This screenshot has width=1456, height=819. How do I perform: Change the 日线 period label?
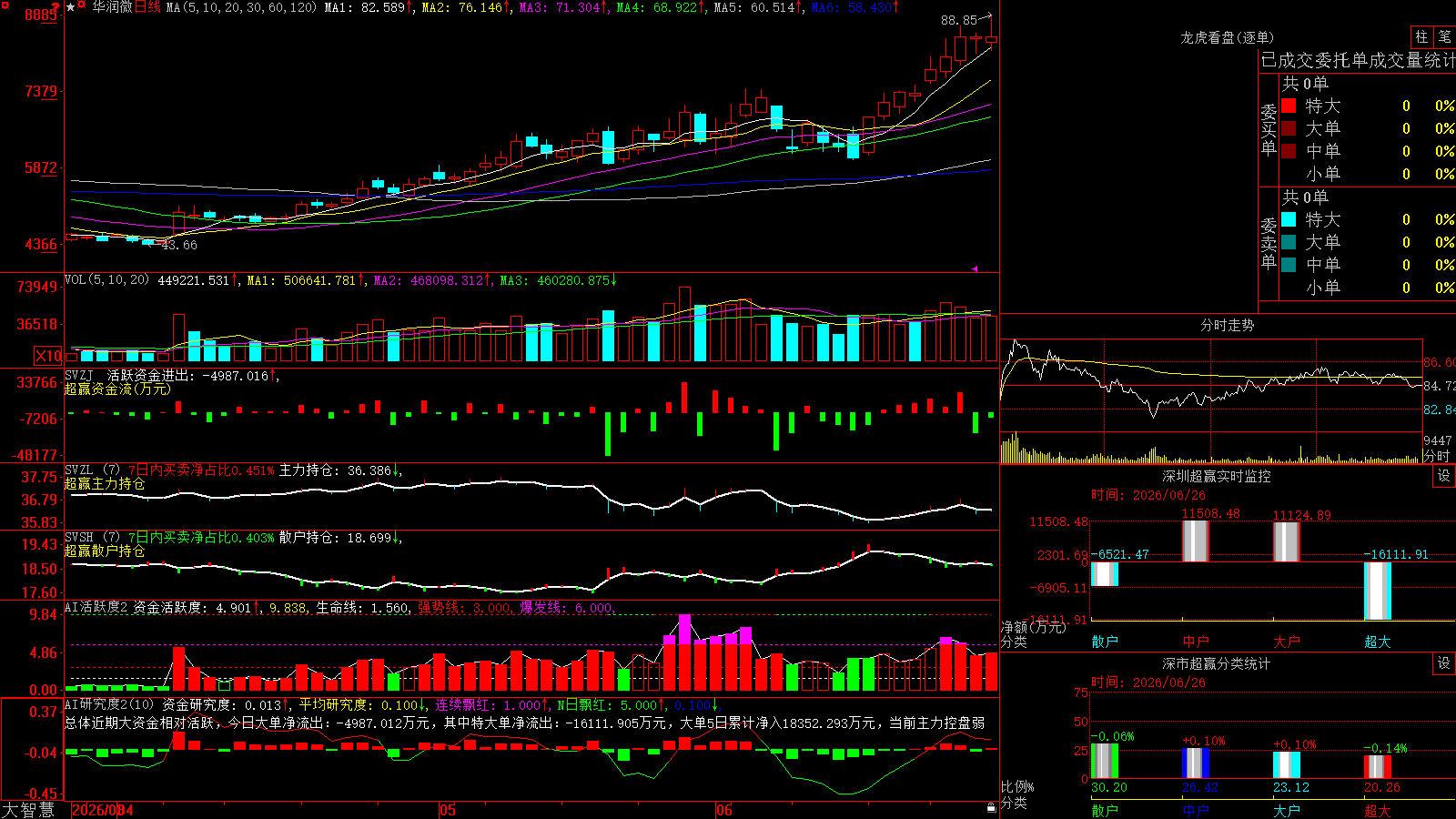pyautogui.click(x=147, y=7)
